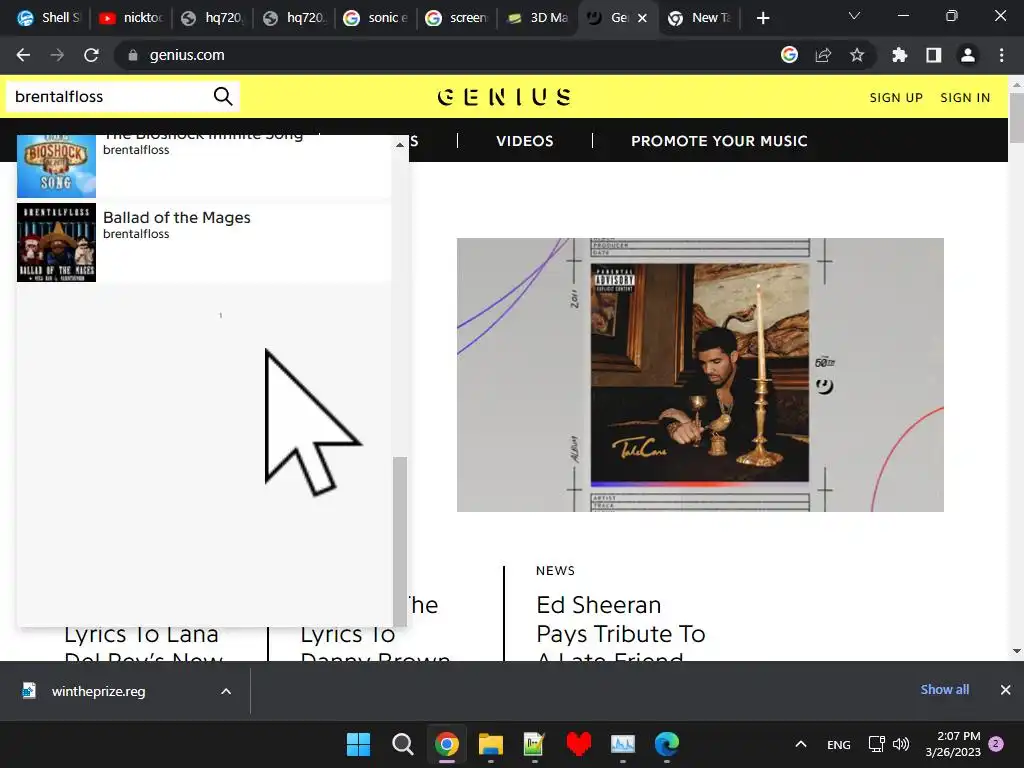1024x768 pixels.
Task: Reload the page with refresh icon
Action: click(x=91, y=56)
